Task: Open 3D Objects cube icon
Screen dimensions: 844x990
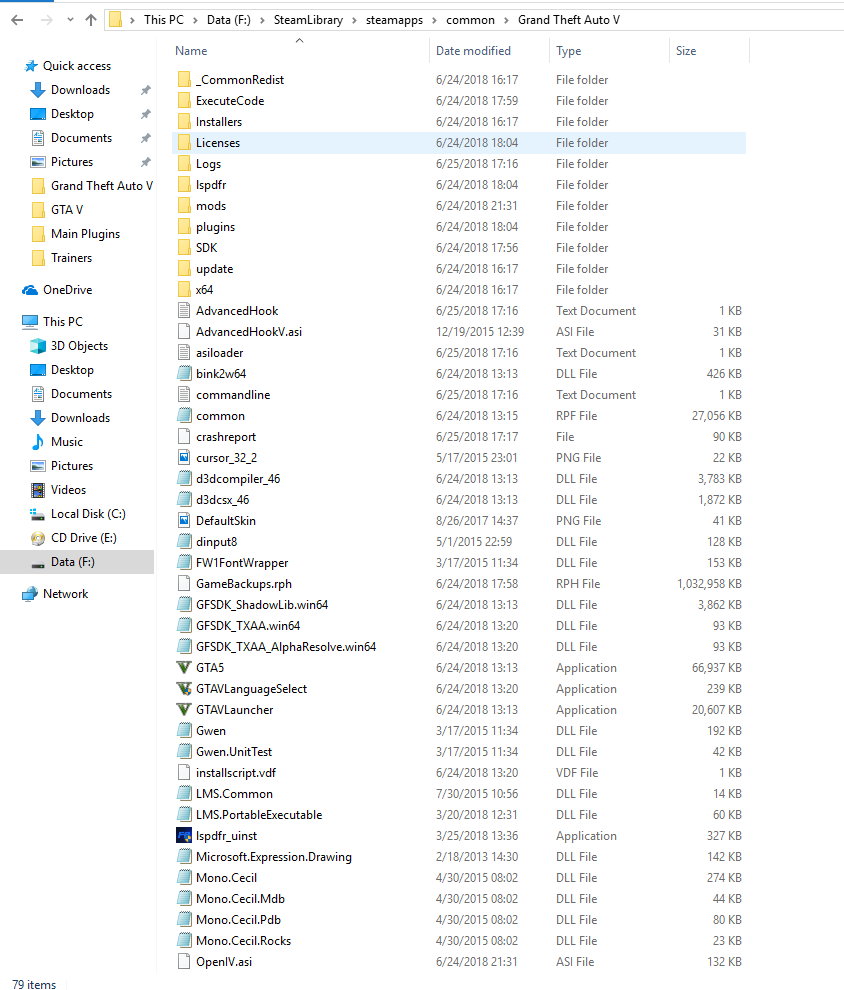Action: (38, 346)
